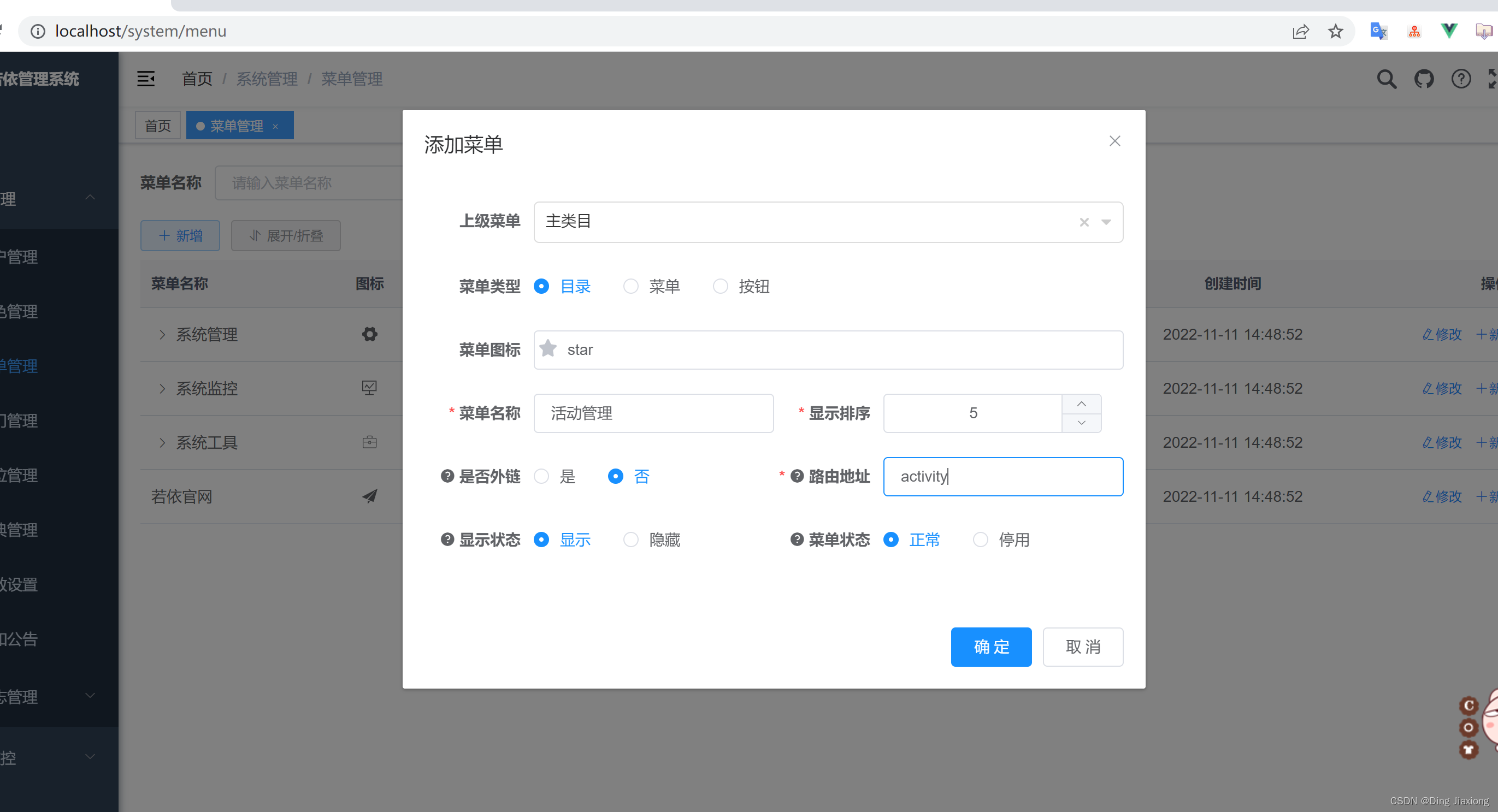This screenshot has width=1498, height=812.
Task: Expand the 系统管理 tree item
Action: tap(162, 333)
